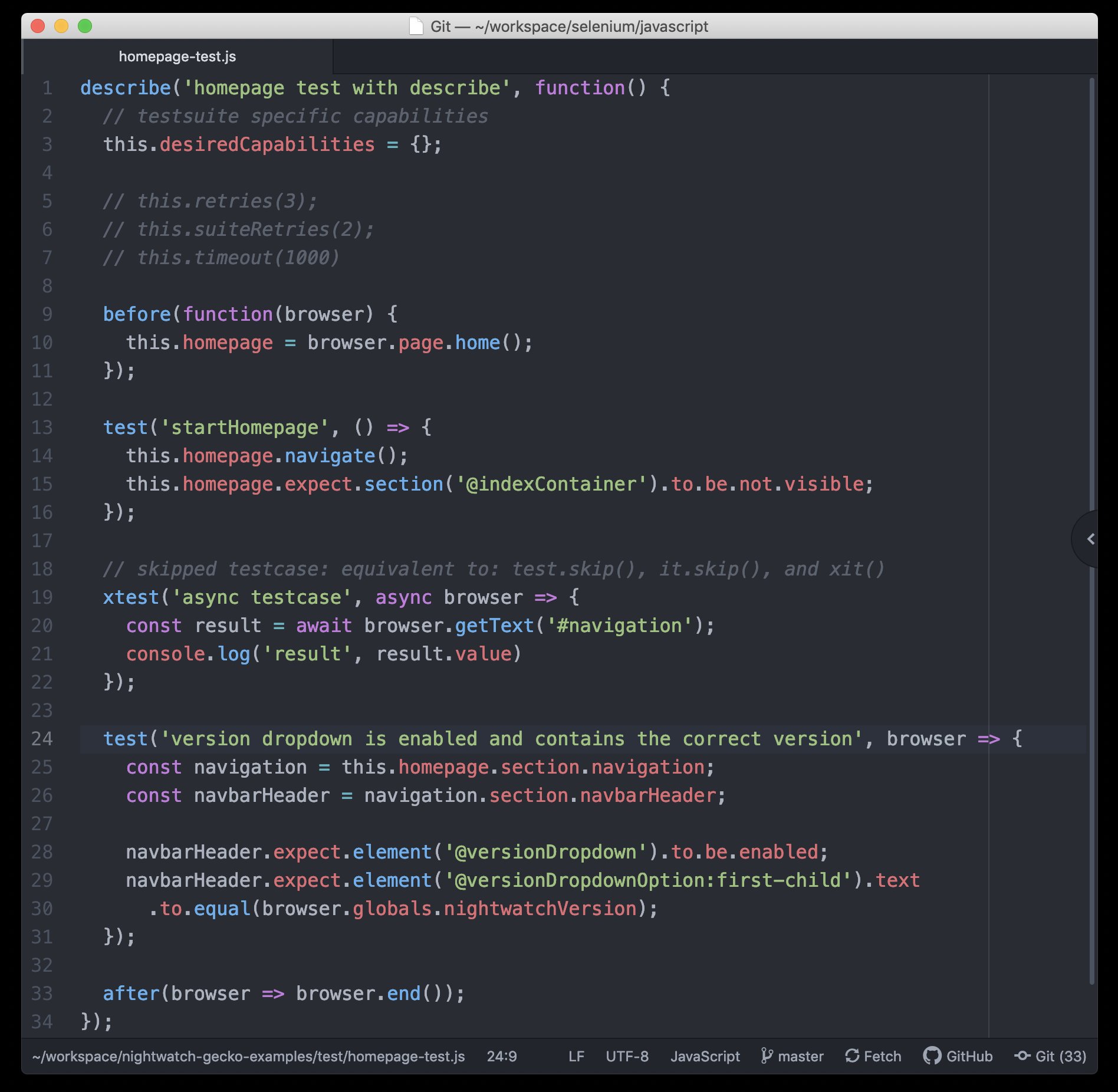Click the Git commit icon in status bar

1022,1056
